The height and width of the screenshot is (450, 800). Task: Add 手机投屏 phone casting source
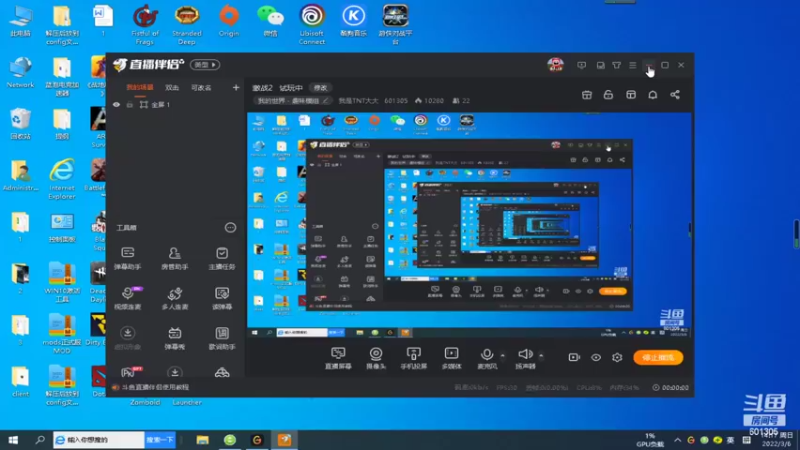click(413, 358)
